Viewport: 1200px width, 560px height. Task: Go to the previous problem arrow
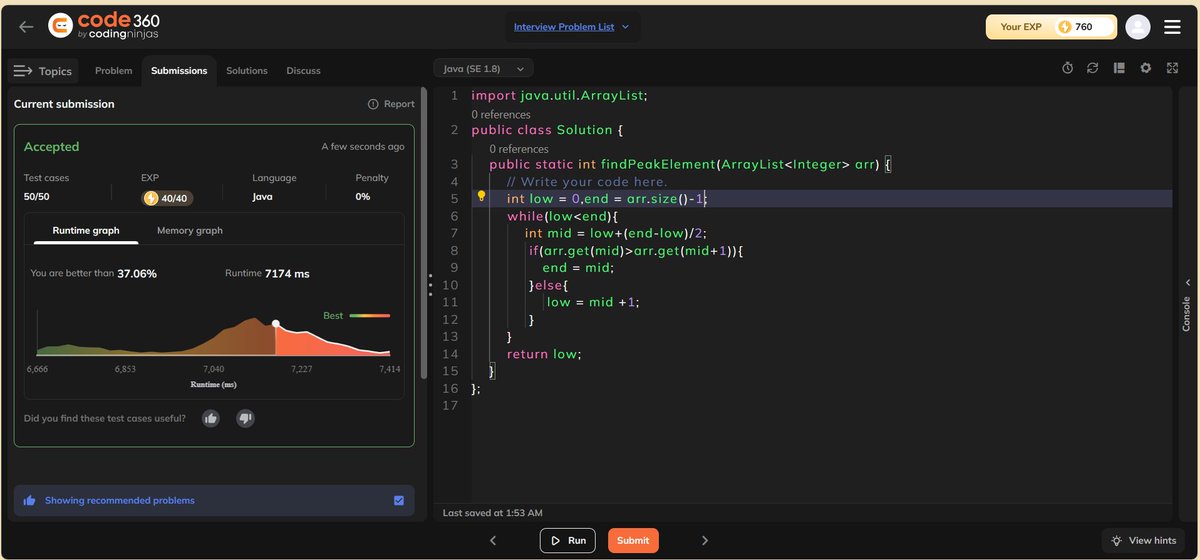click(493, 540)
